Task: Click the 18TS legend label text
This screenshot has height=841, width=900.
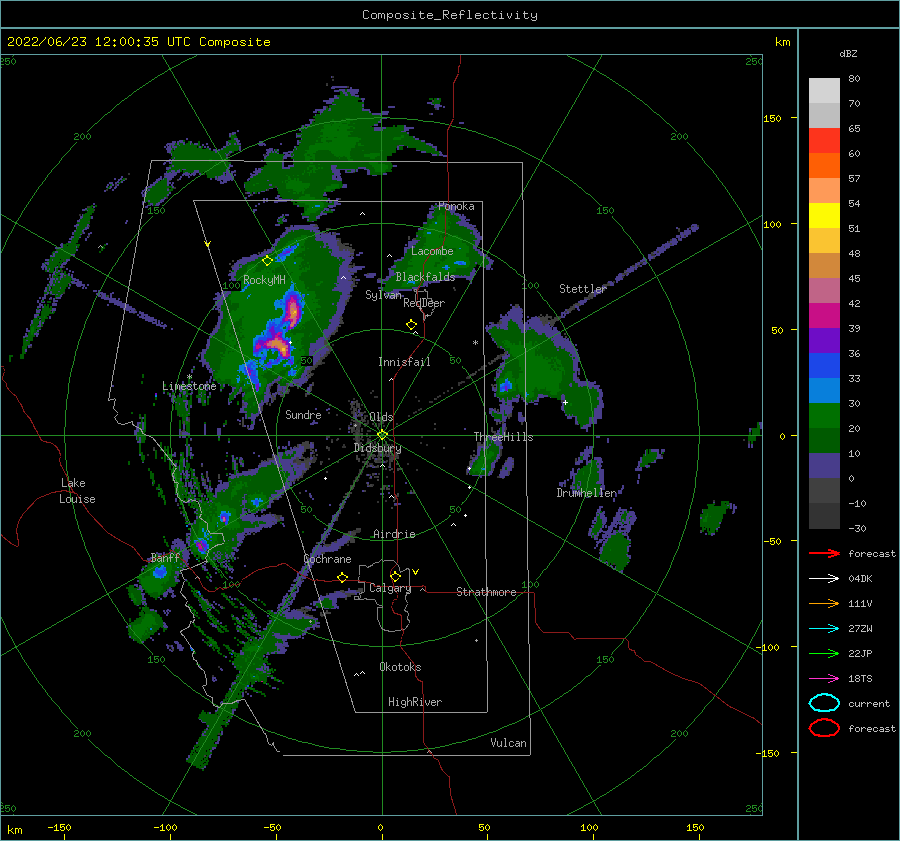Action: click(x=860, y=679)
